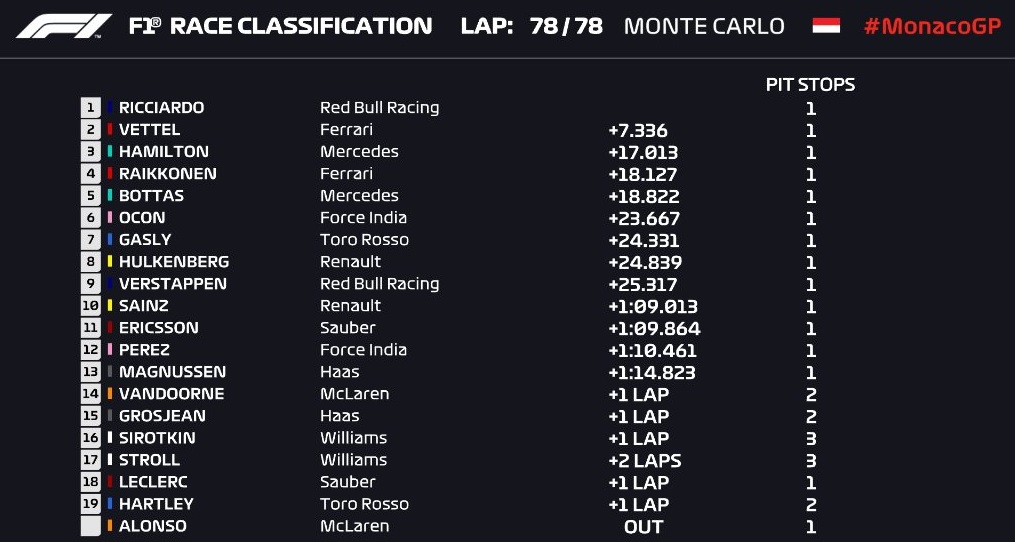Click the position 10 box beside Sainz

point(91,306)
